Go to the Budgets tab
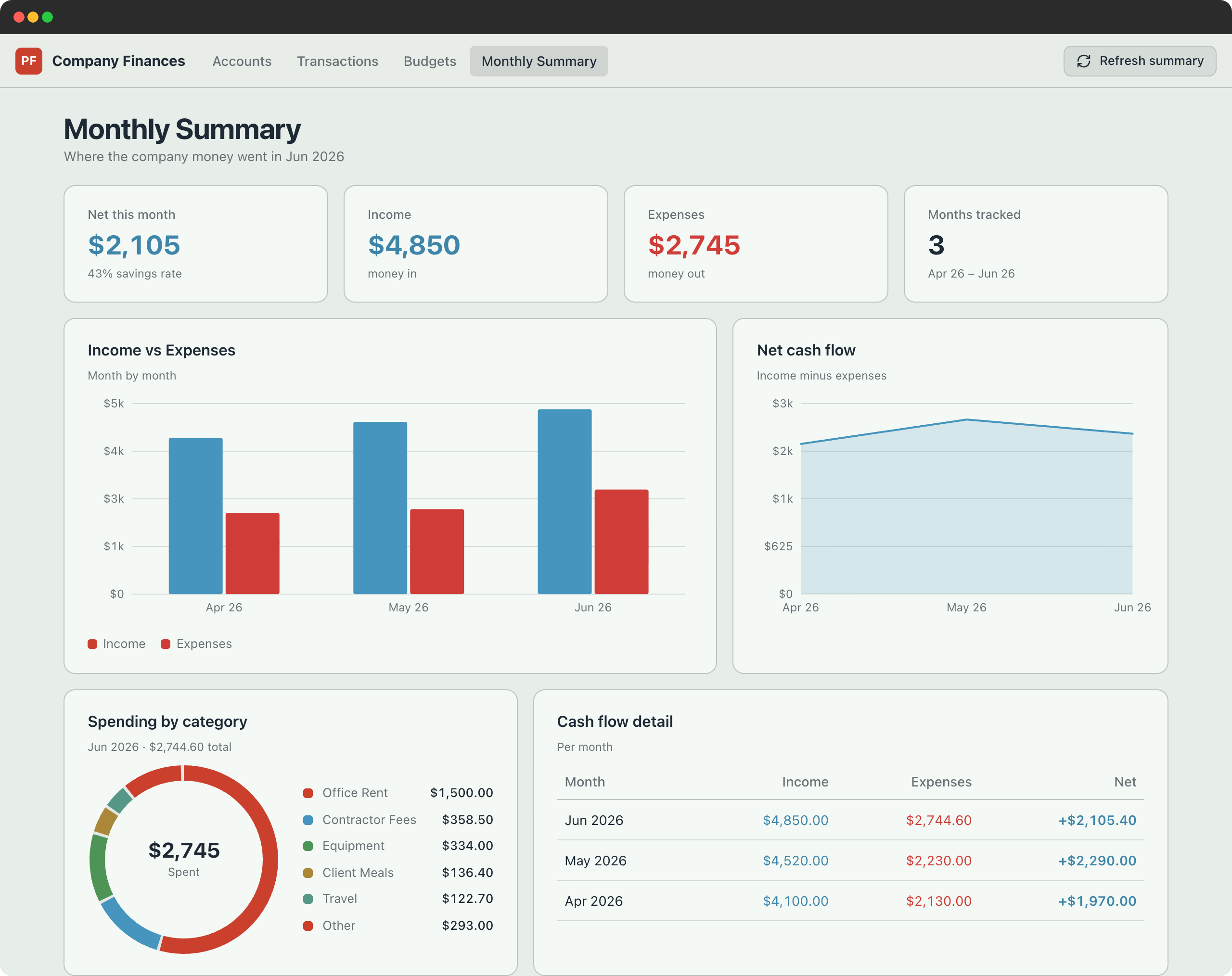This screenshot has height=976, width=1232. pyautogui.click(x=430, y=61)
